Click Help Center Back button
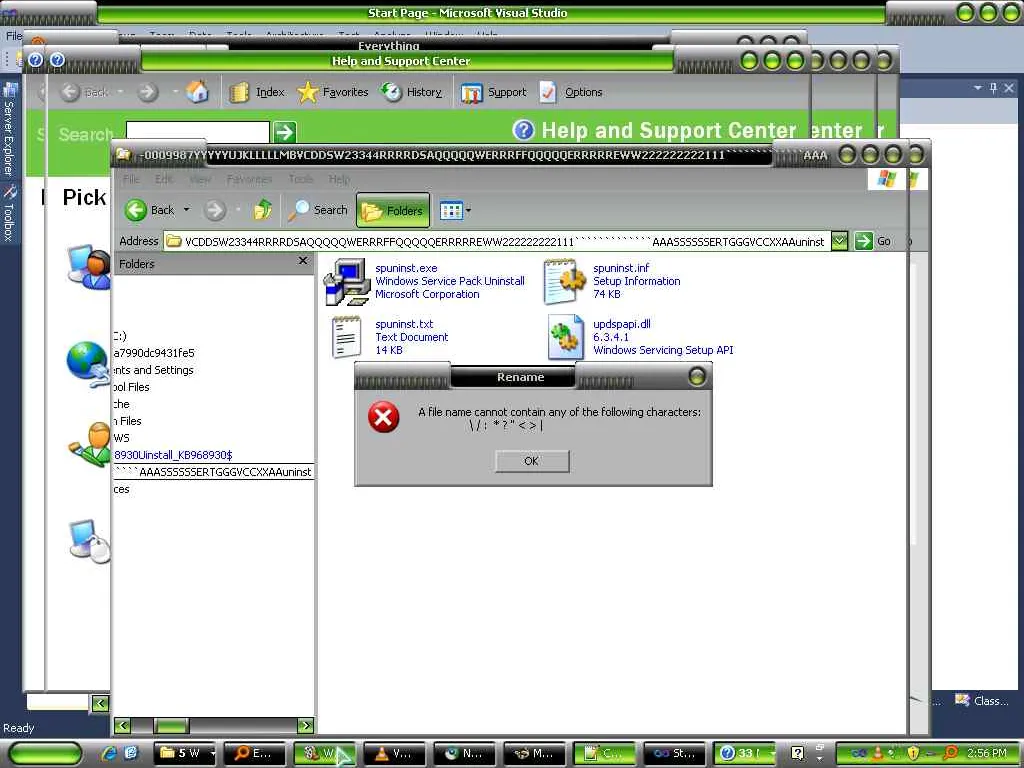This screenshot has width=1024, height=768. 85,92
